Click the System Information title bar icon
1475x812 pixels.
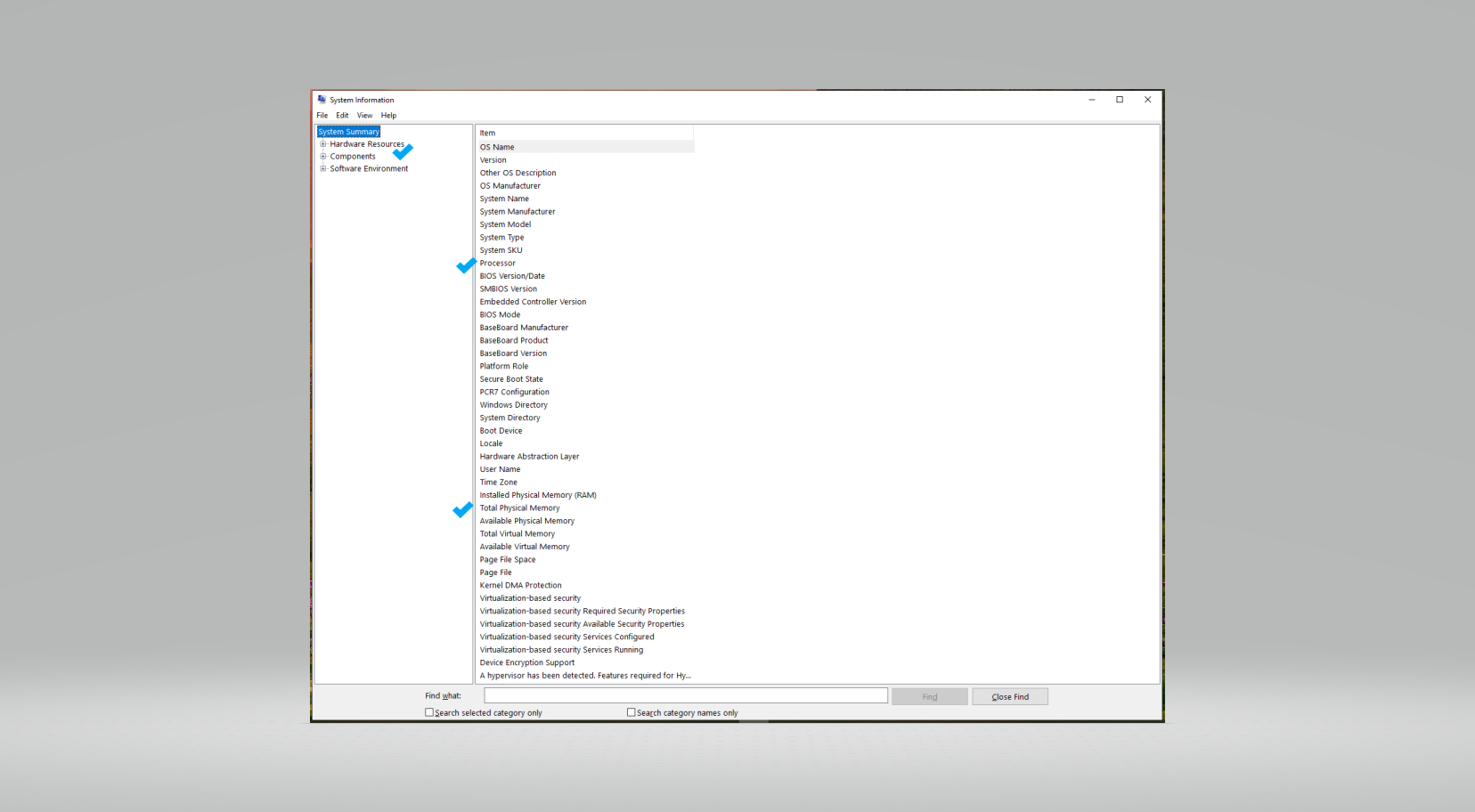point(322,100)
